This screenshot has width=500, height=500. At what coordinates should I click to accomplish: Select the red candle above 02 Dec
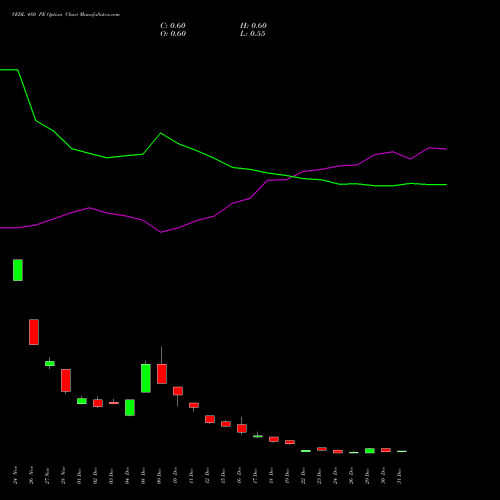(x=98, y=403)
